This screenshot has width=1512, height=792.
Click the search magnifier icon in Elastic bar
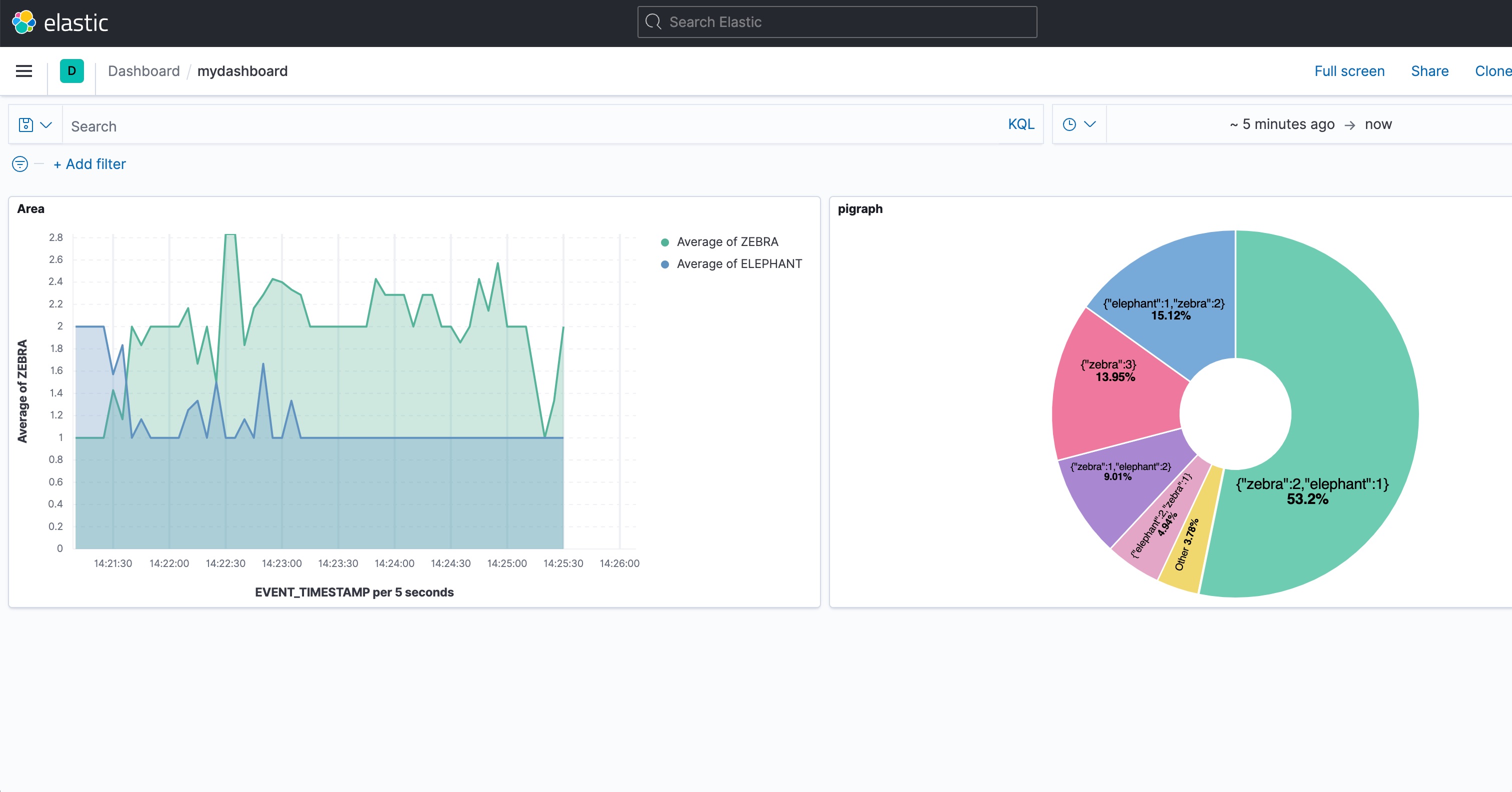coord(653,21)
